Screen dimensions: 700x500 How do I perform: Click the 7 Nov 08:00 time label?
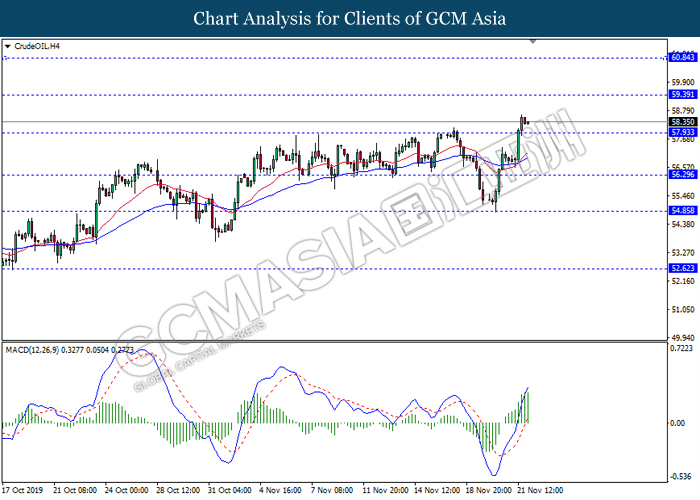pos(333,491)
